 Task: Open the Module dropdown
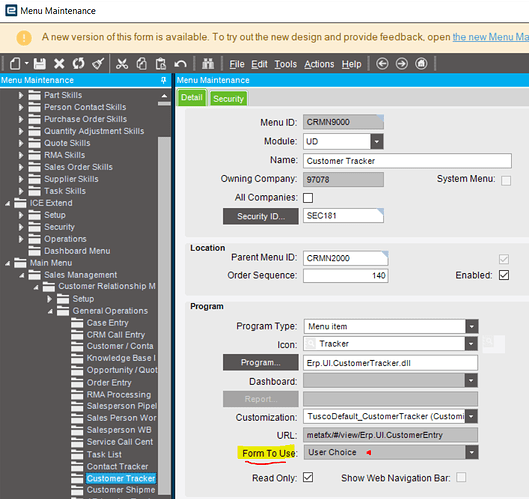[x=377, y=142]
